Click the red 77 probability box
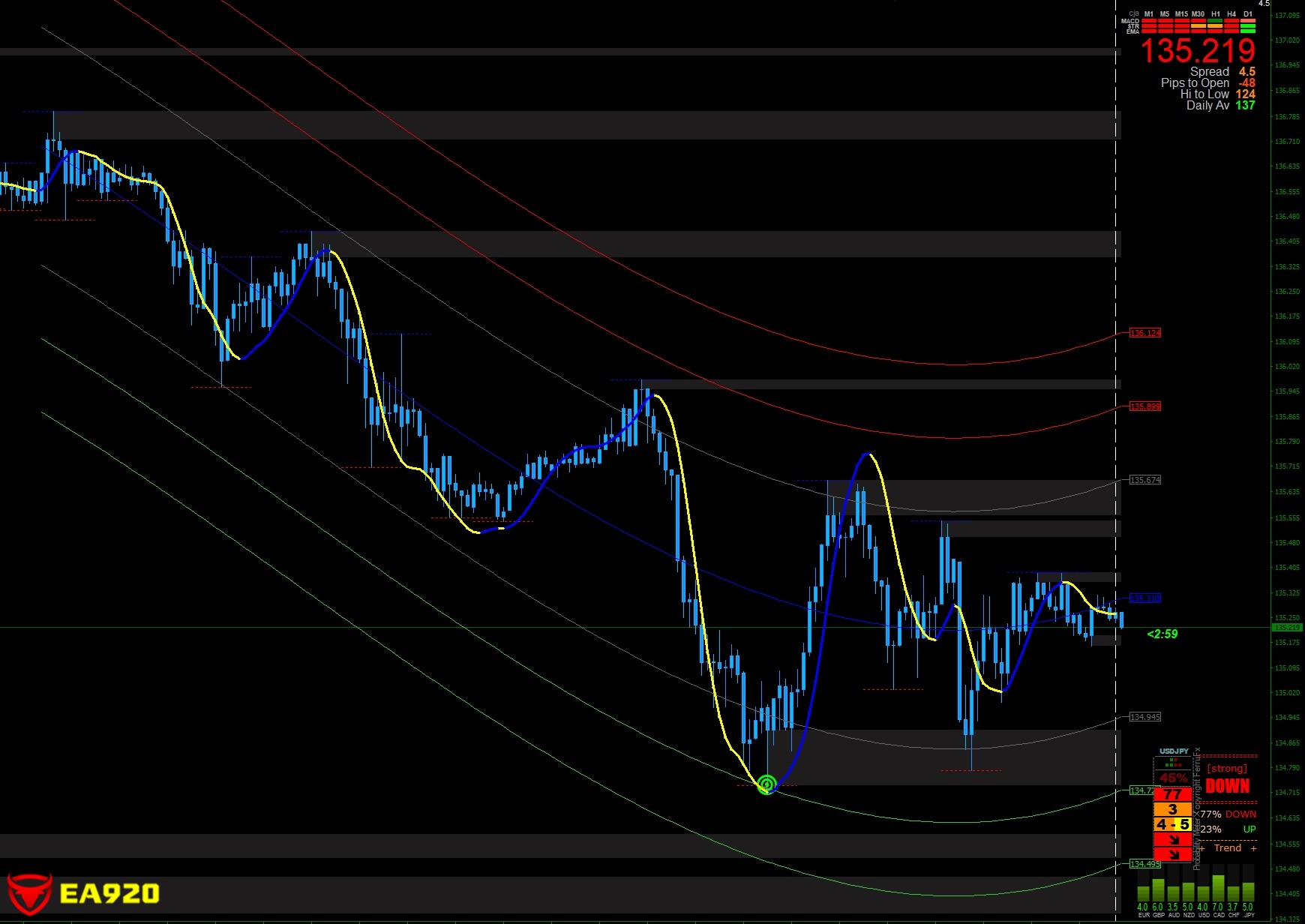Screen dimensions: 1305x924 click(x=1172, y=794)
